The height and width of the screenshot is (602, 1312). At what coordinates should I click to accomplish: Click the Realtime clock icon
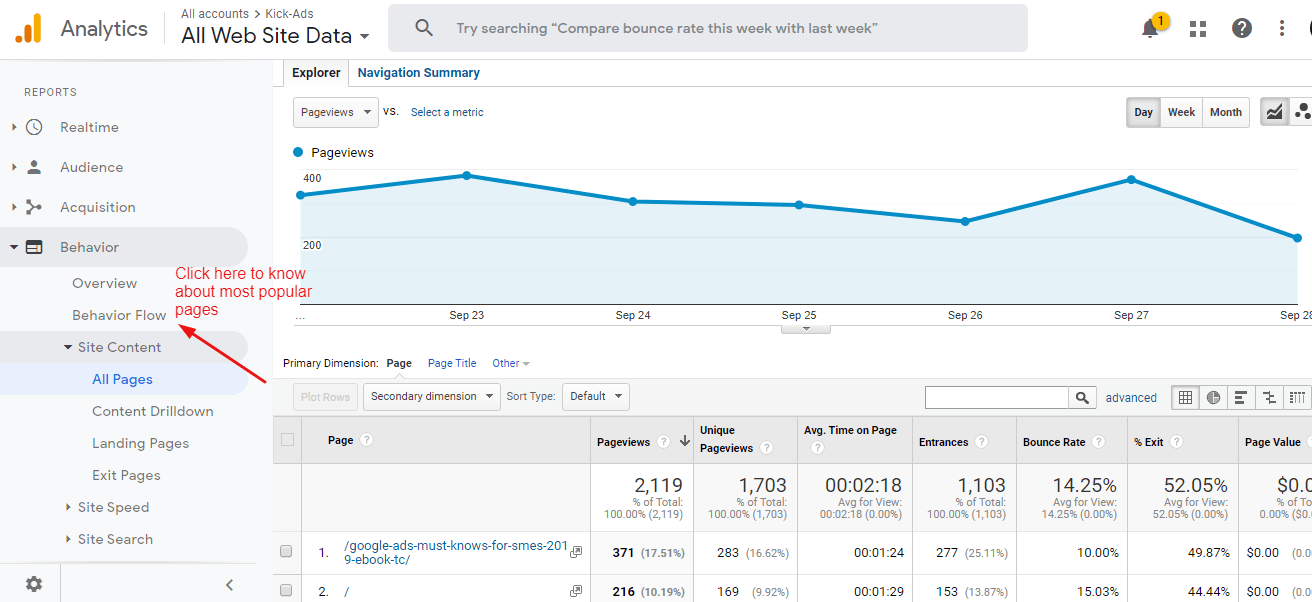(34, 127)
